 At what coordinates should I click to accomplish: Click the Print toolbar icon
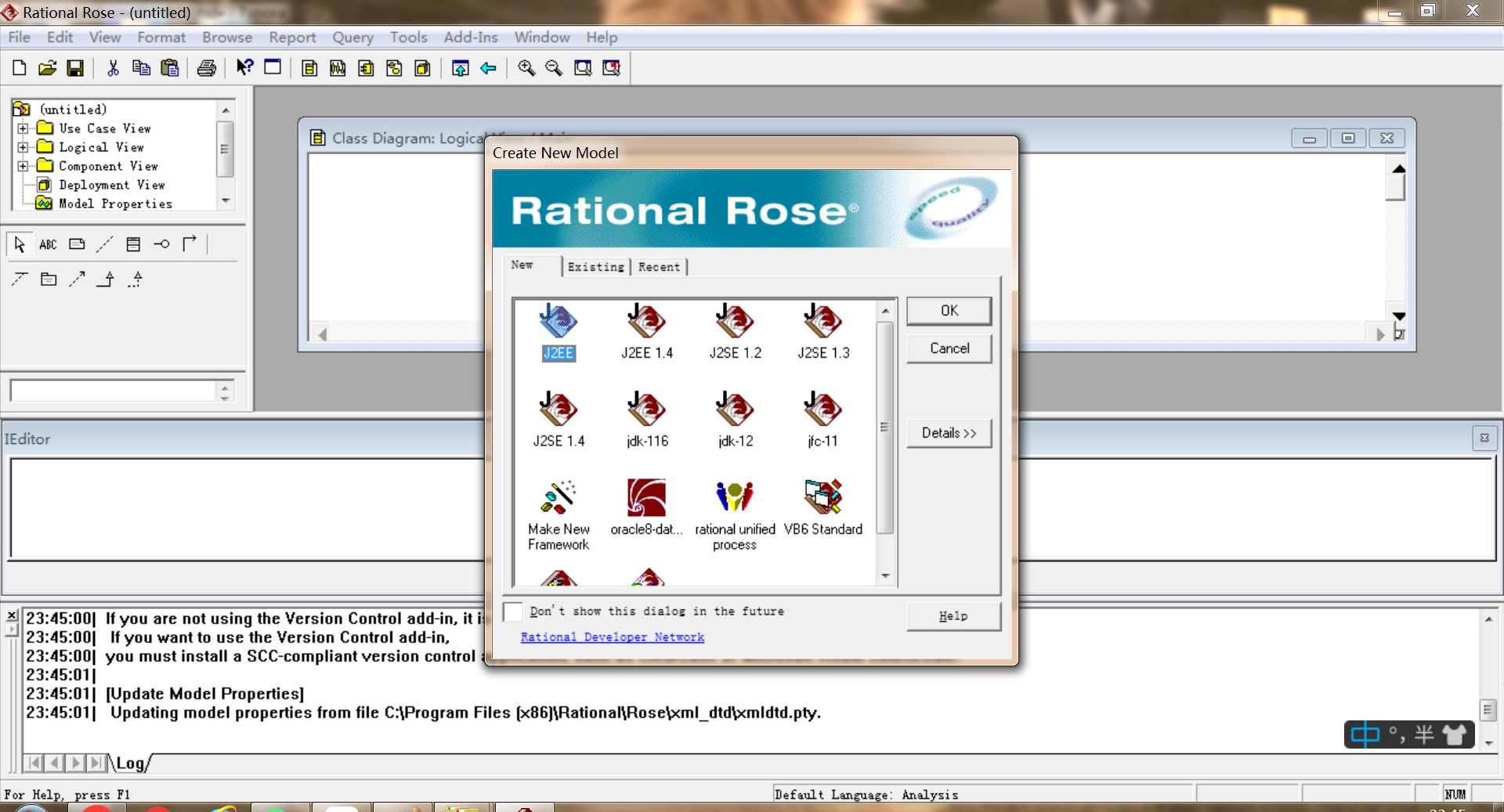pos(207,68)
